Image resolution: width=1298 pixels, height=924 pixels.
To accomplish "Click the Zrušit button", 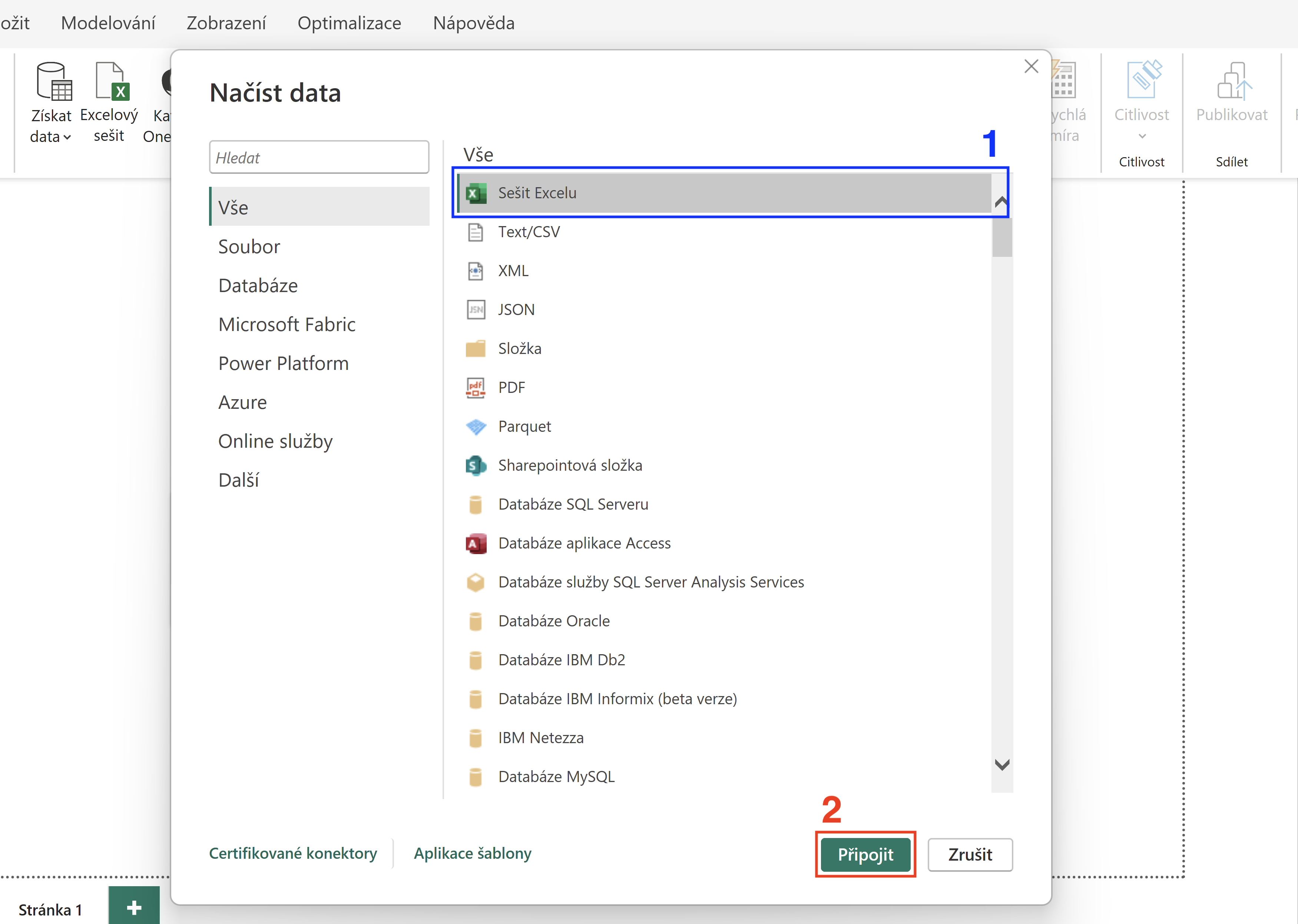I will click(970, 854).
